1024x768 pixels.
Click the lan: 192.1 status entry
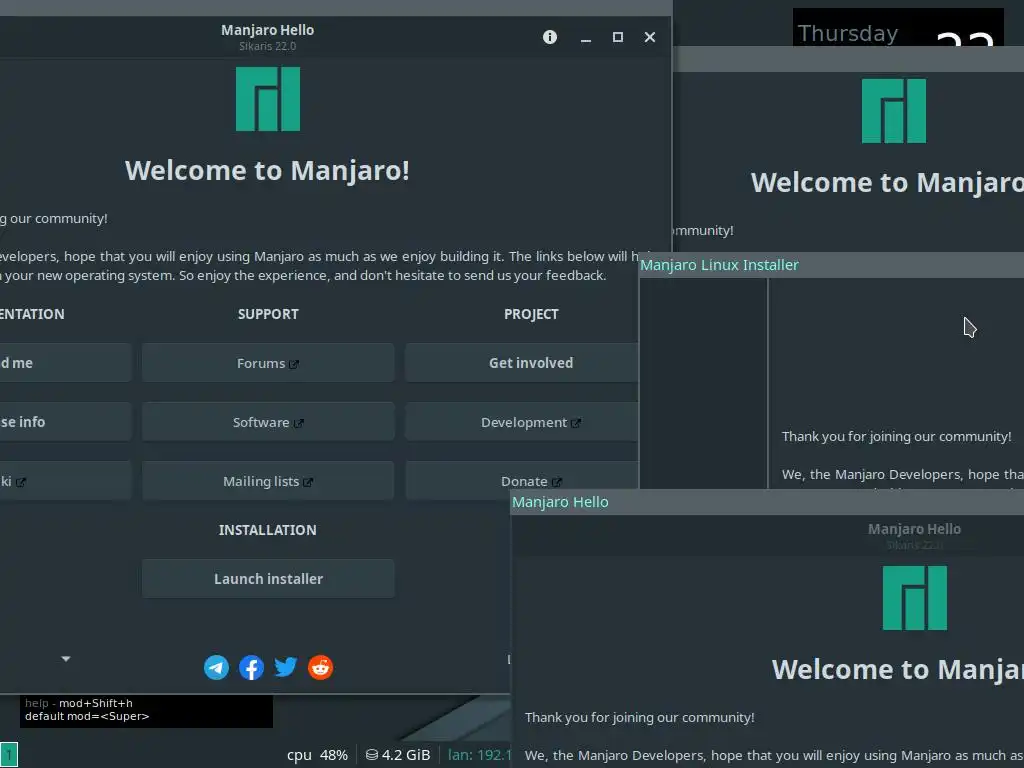click(x=479, y=755)
